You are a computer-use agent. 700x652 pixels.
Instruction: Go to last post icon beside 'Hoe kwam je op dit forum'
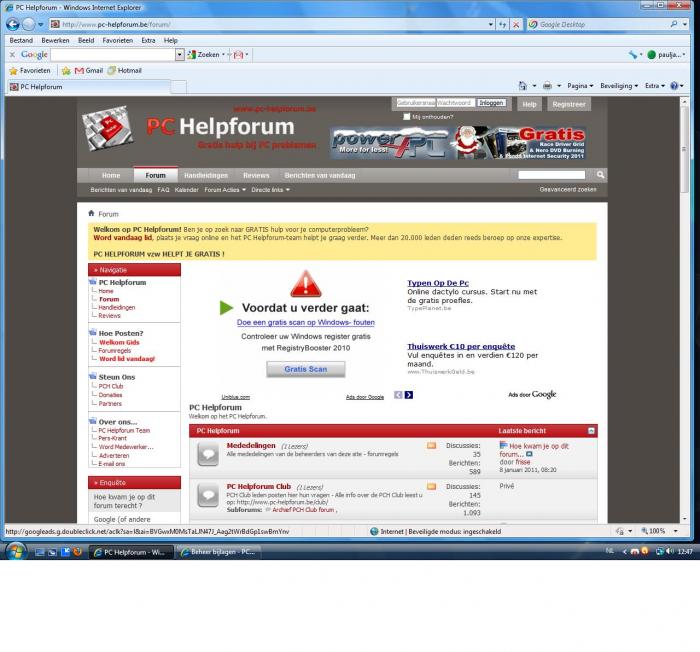pyautogui.click(x=529, y=454)
